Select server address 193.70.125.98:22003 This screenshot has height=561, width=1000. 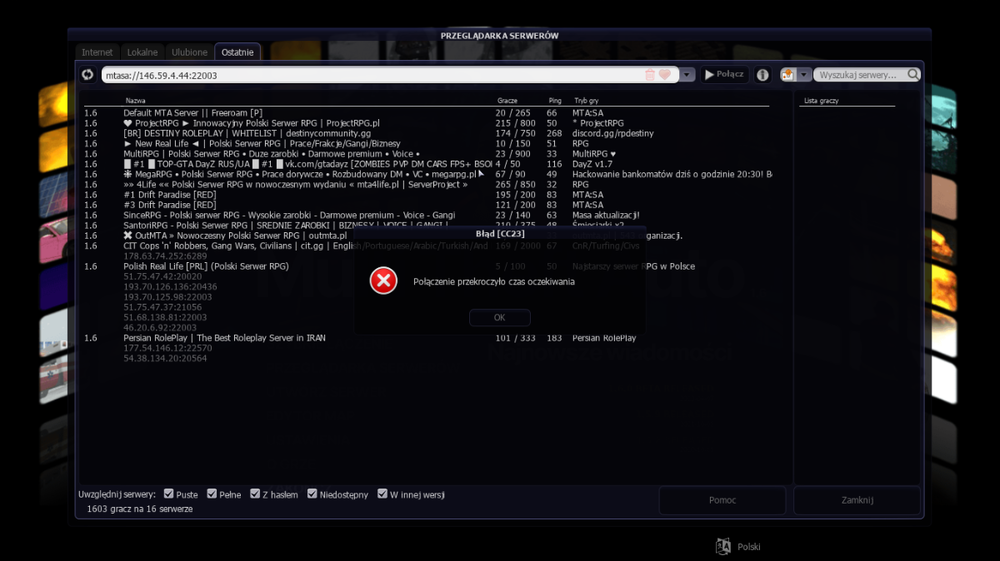click(168, 296)
